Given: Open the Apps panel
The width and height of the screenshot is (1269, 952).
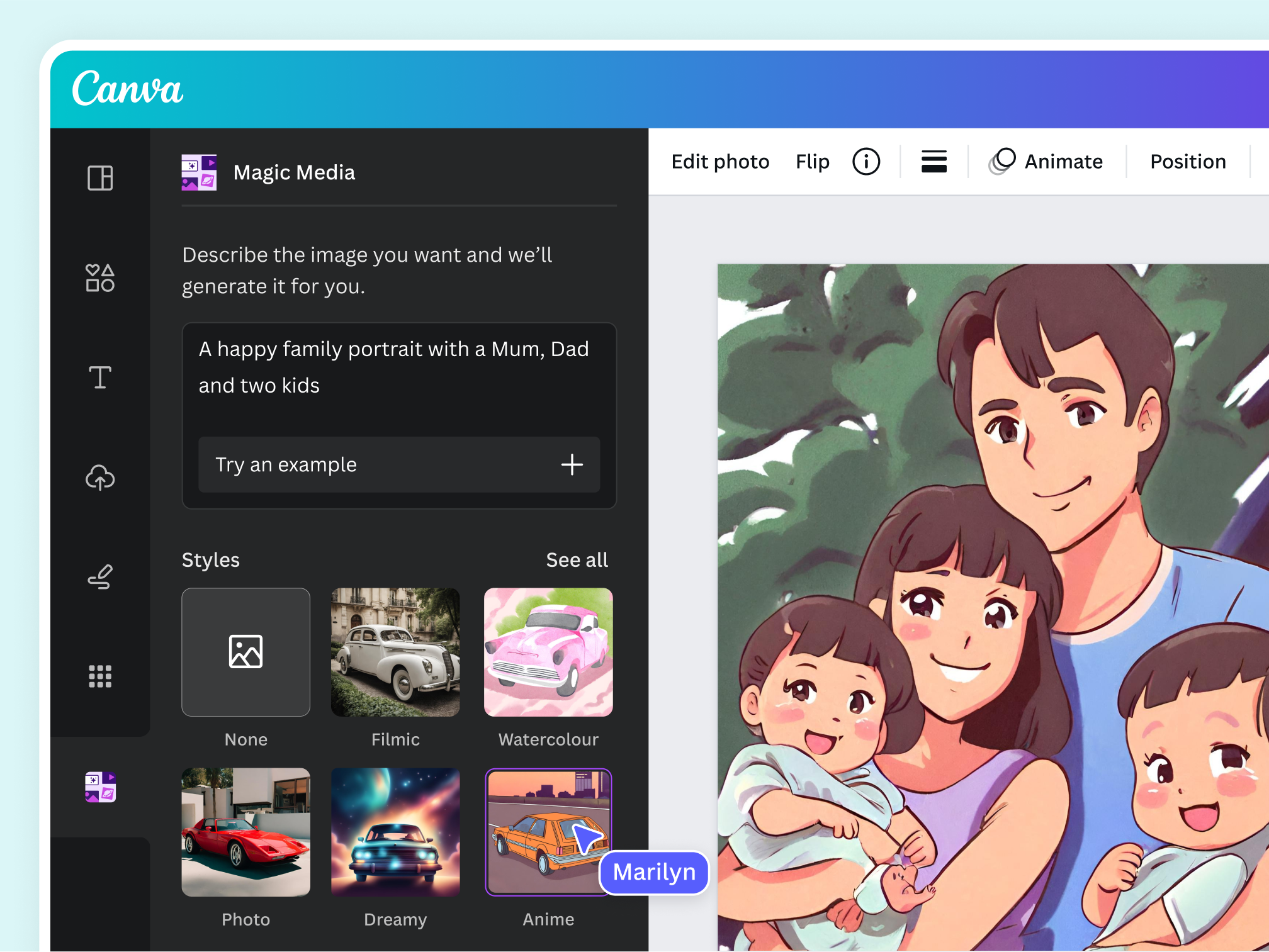Looking at the screenshot, I should (x=100, y=676).
